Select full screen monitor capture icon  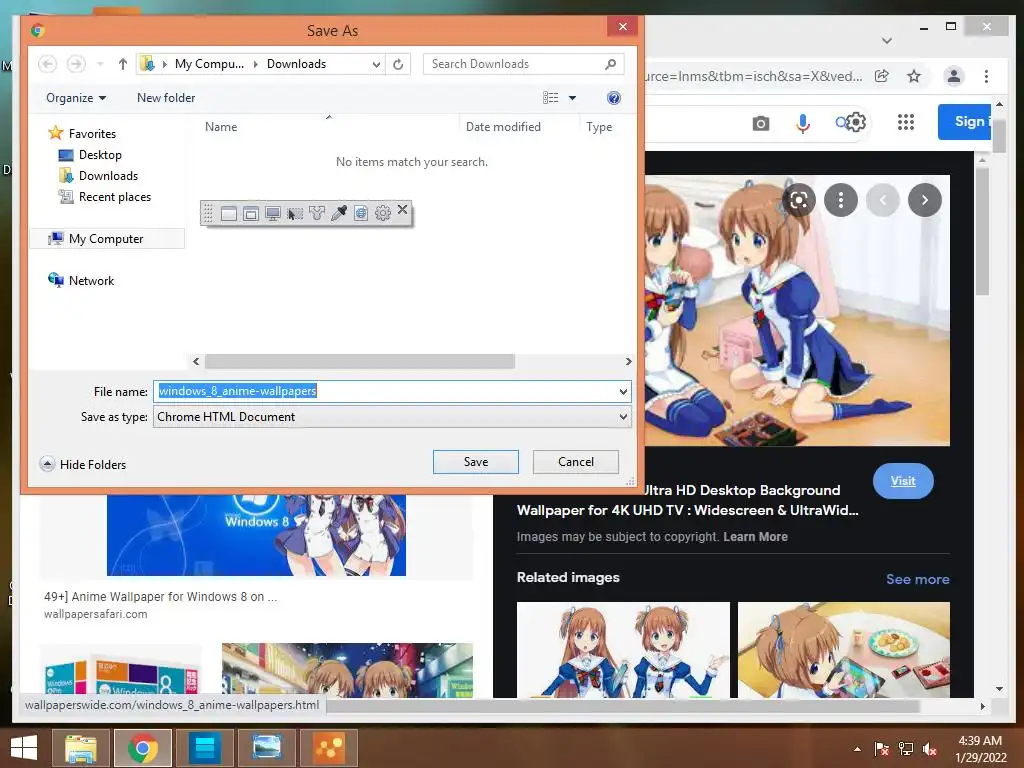273,214
